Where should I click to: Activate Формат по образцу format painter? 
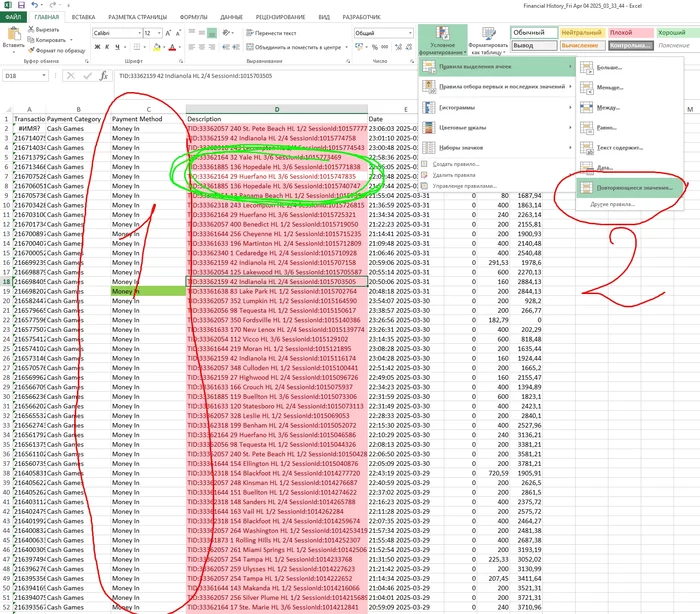(x=56, y=50)
